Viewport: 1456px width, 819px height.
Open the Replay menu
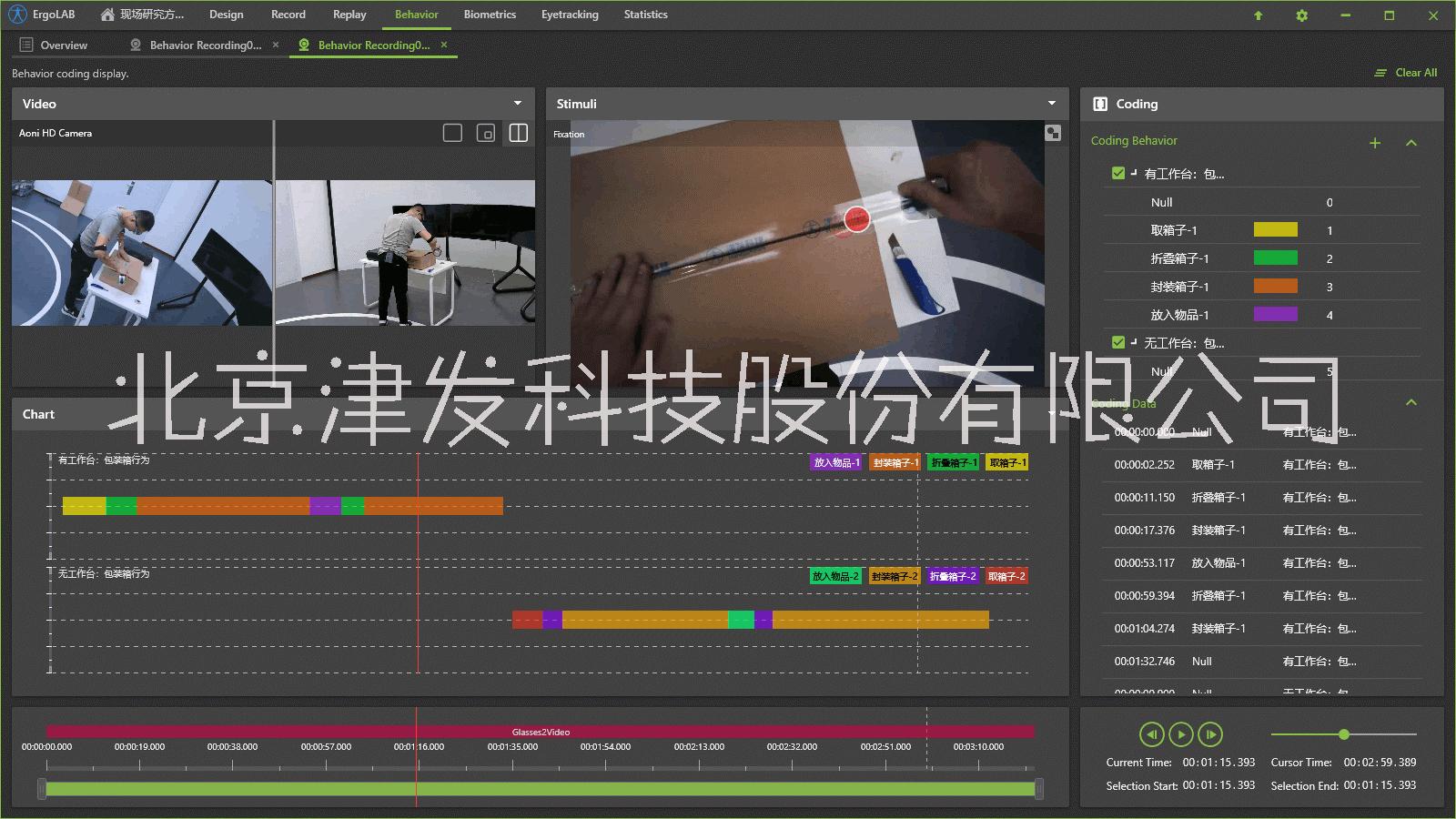(349, 15)
